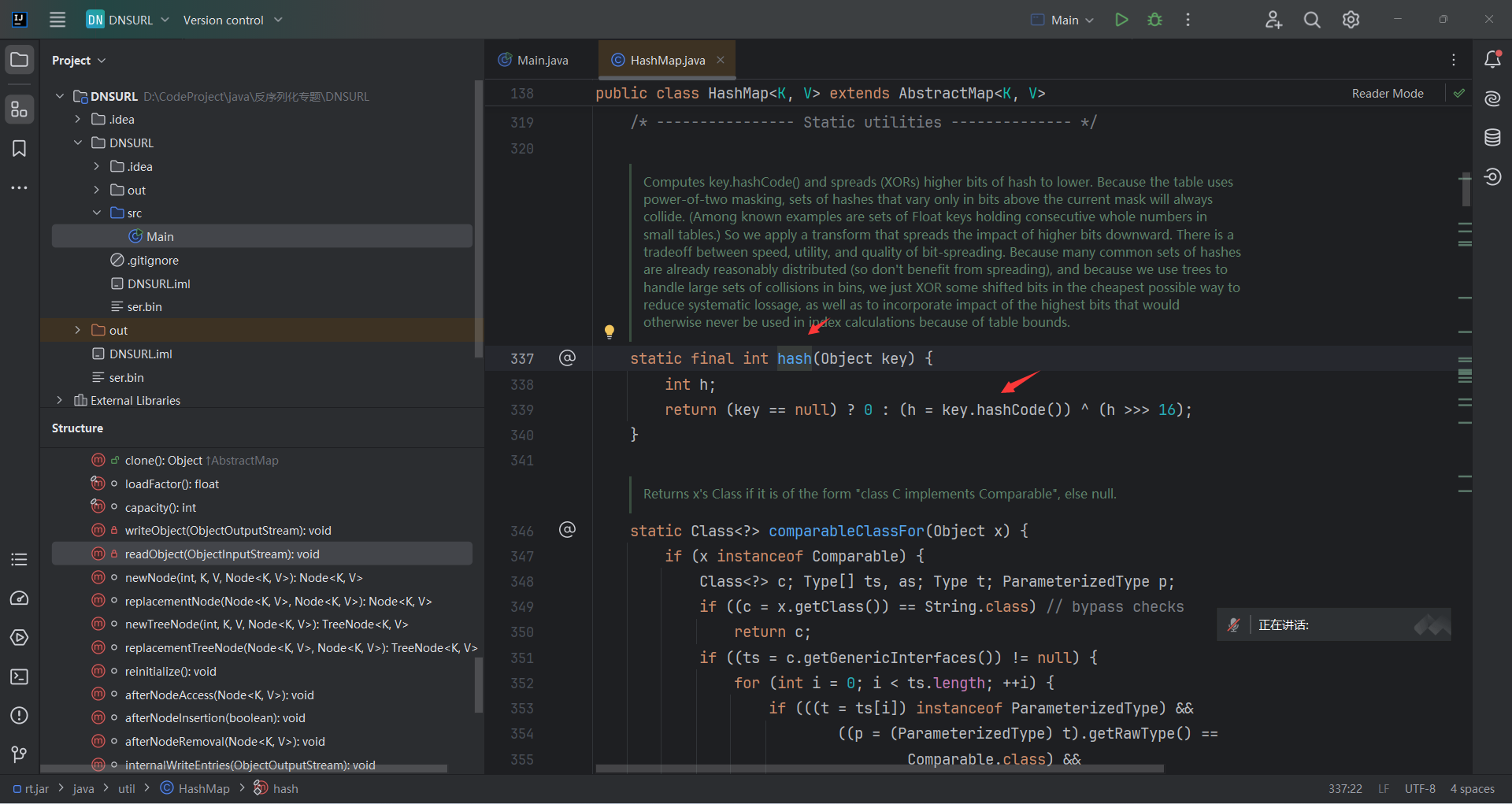Open the Notifications bell
This screenshot has width=1512, height=804.
click(x=1492, y=59)
